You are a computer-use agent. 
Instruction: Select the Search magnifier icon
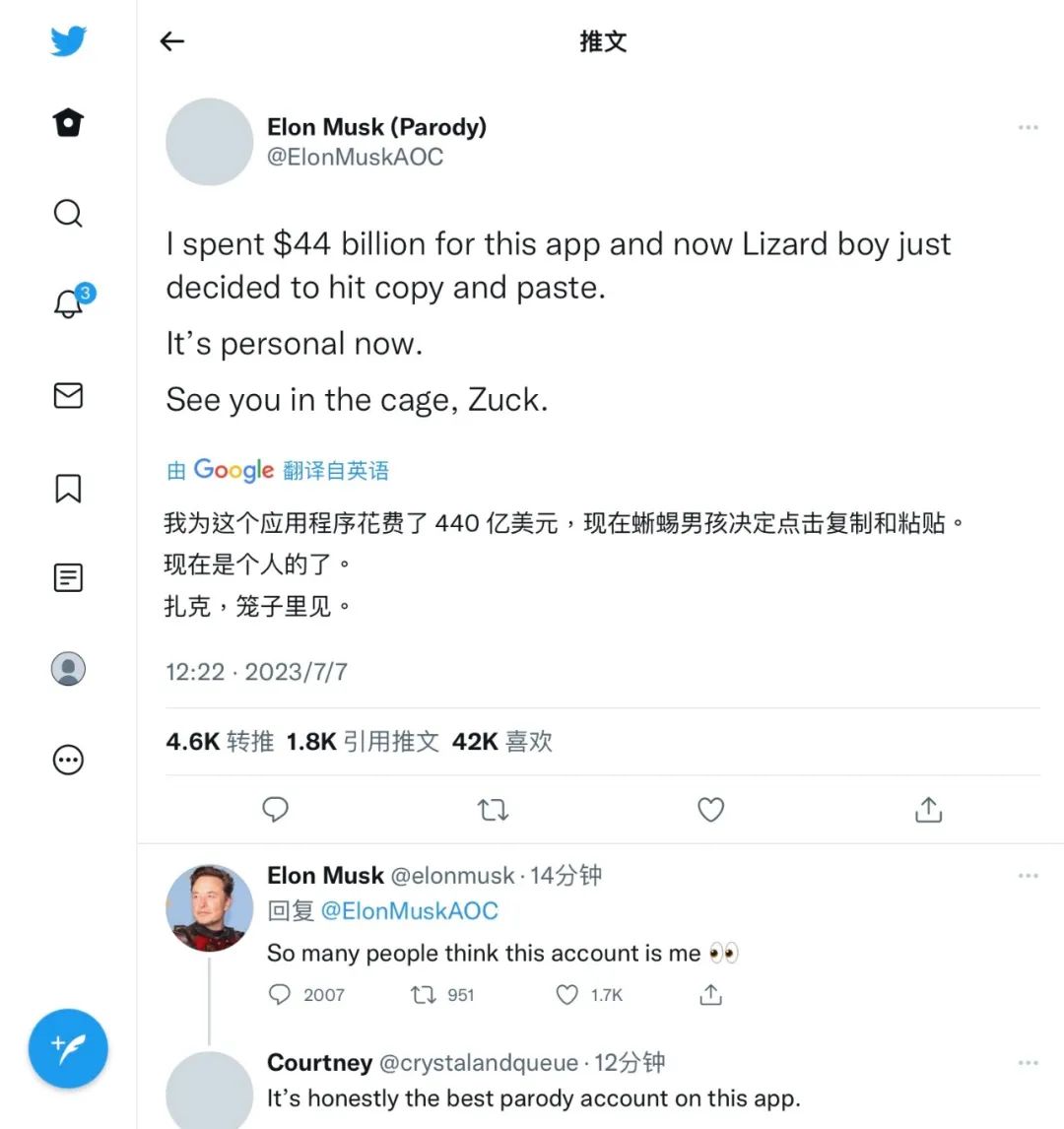coord(67,213)
